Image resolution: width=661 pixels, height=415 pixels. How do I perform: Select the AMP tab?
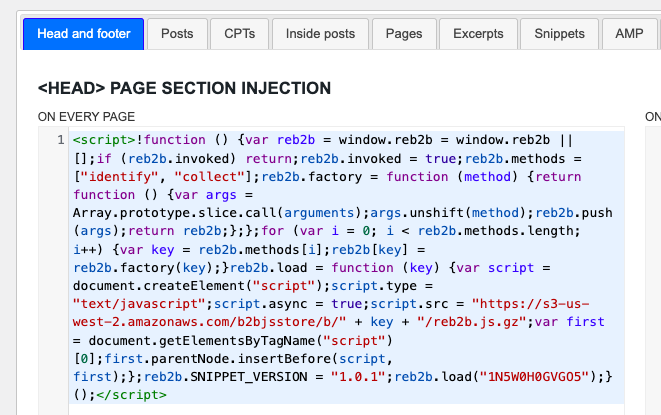(629, 34)
